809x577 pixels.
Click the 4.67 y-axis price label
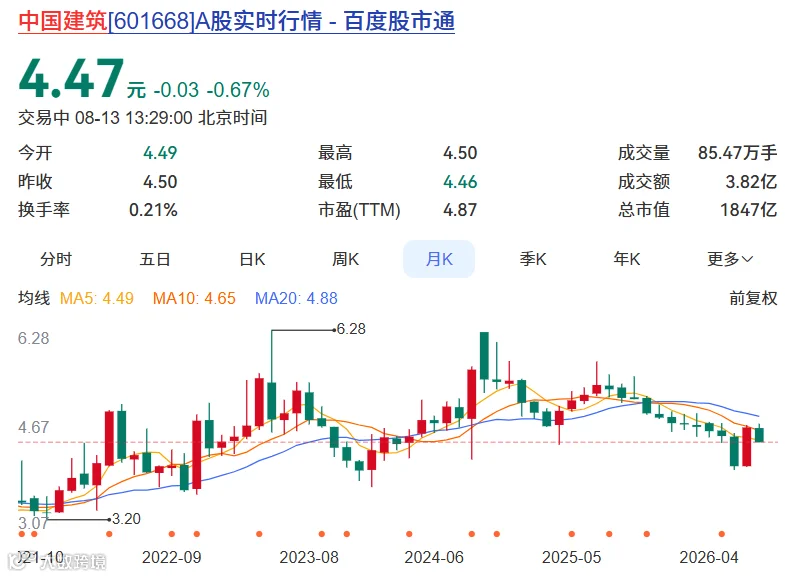coord(34,427)
